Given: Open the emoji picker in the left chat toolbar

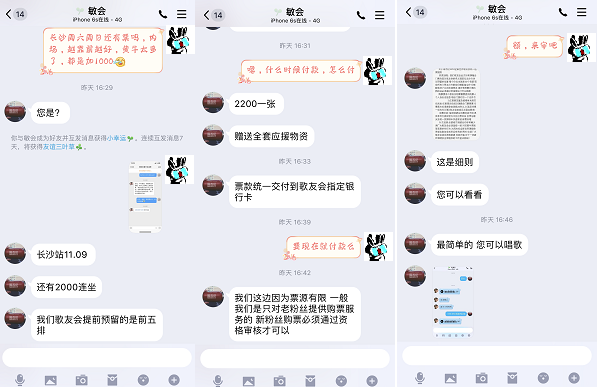Looking at the screenshot, I should (x=143, y=380).
